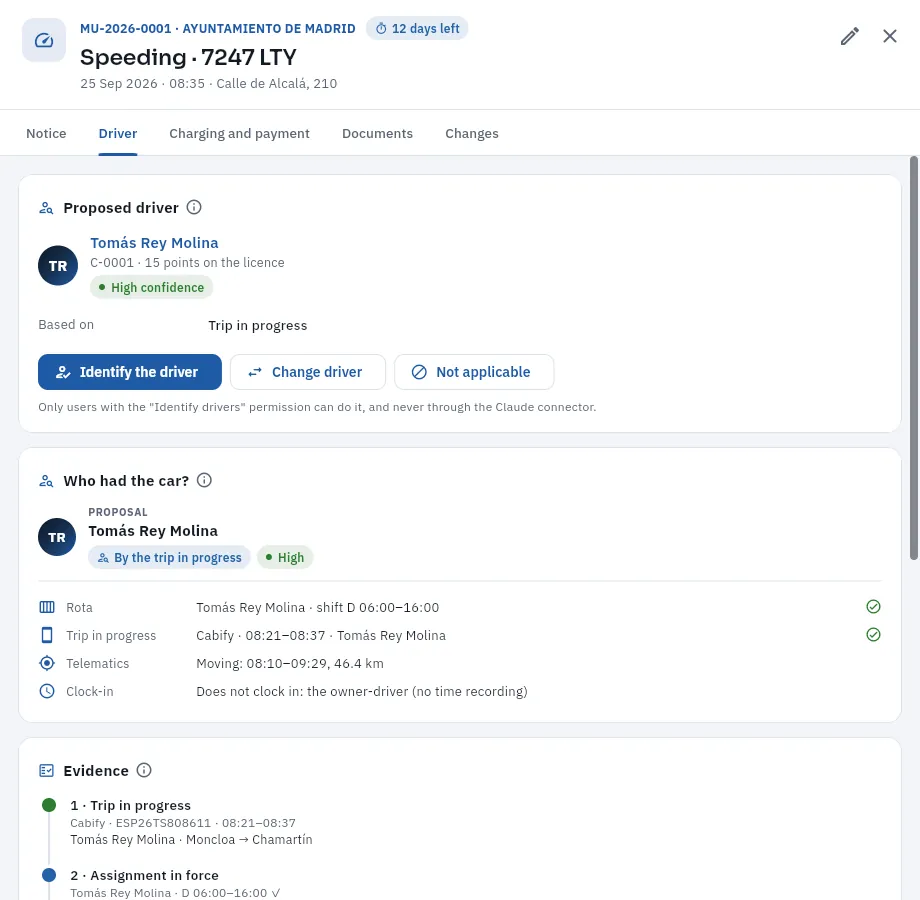Click the Clock-in clock icon

pos(47,691)
